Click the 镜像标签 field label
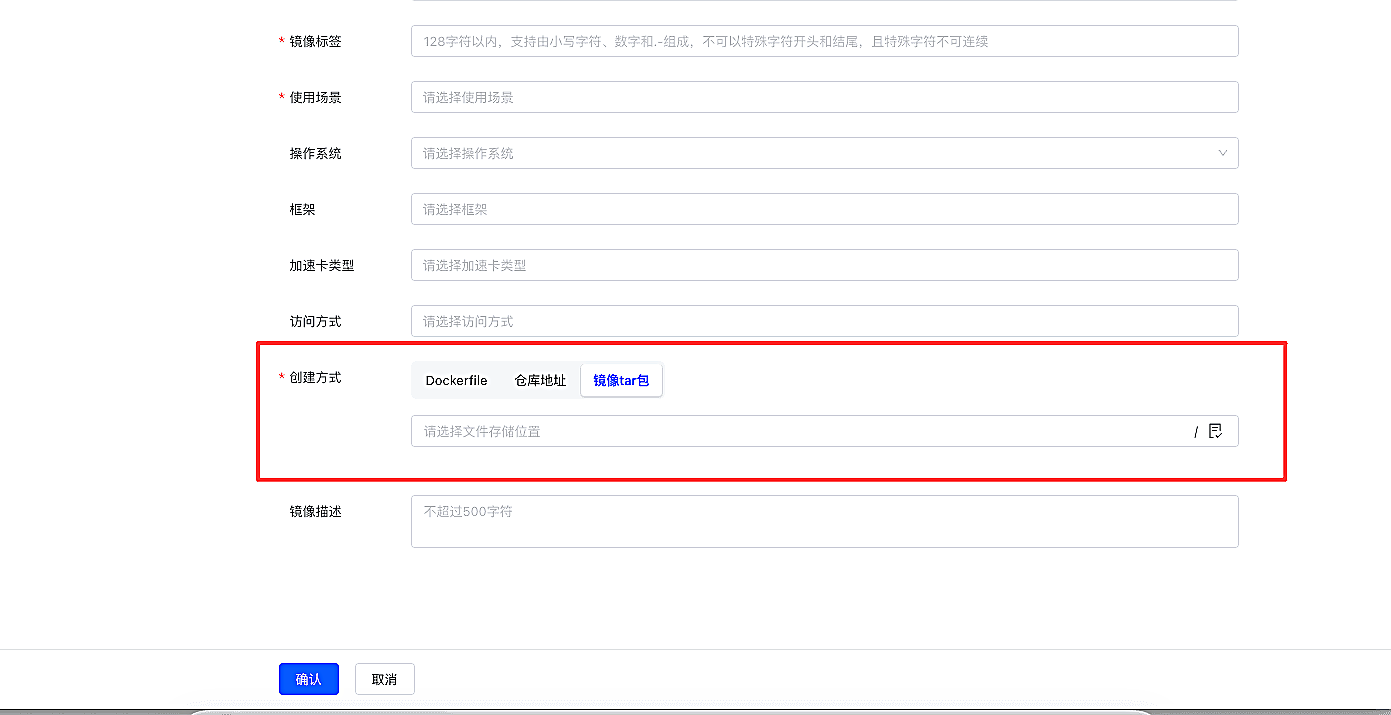This screenshot has height=715, width=1391. (x=315, y=41)
